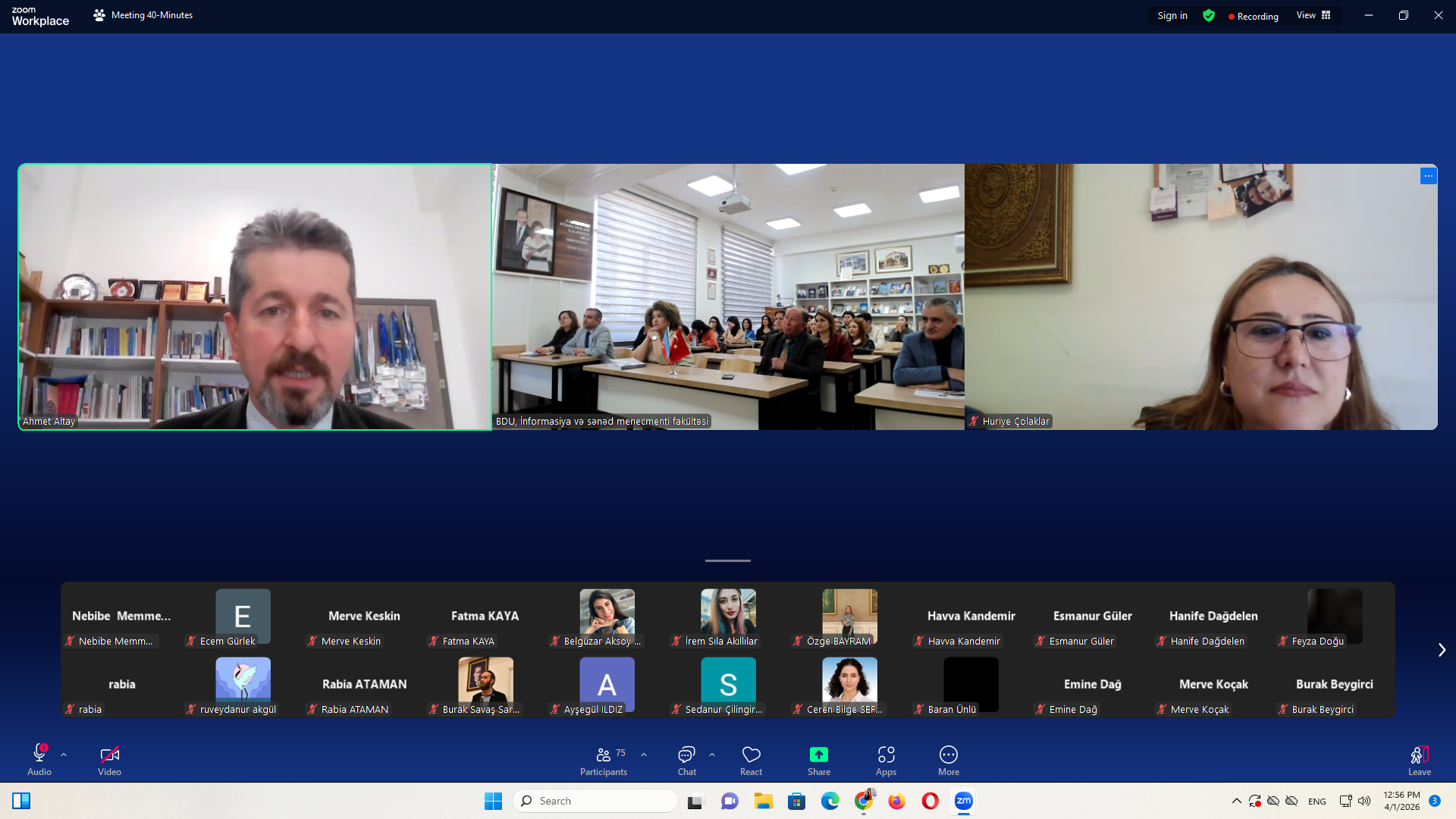Click the Leave meeting icon
This screenshot has width=1456, height=819.
[1419, 761]
